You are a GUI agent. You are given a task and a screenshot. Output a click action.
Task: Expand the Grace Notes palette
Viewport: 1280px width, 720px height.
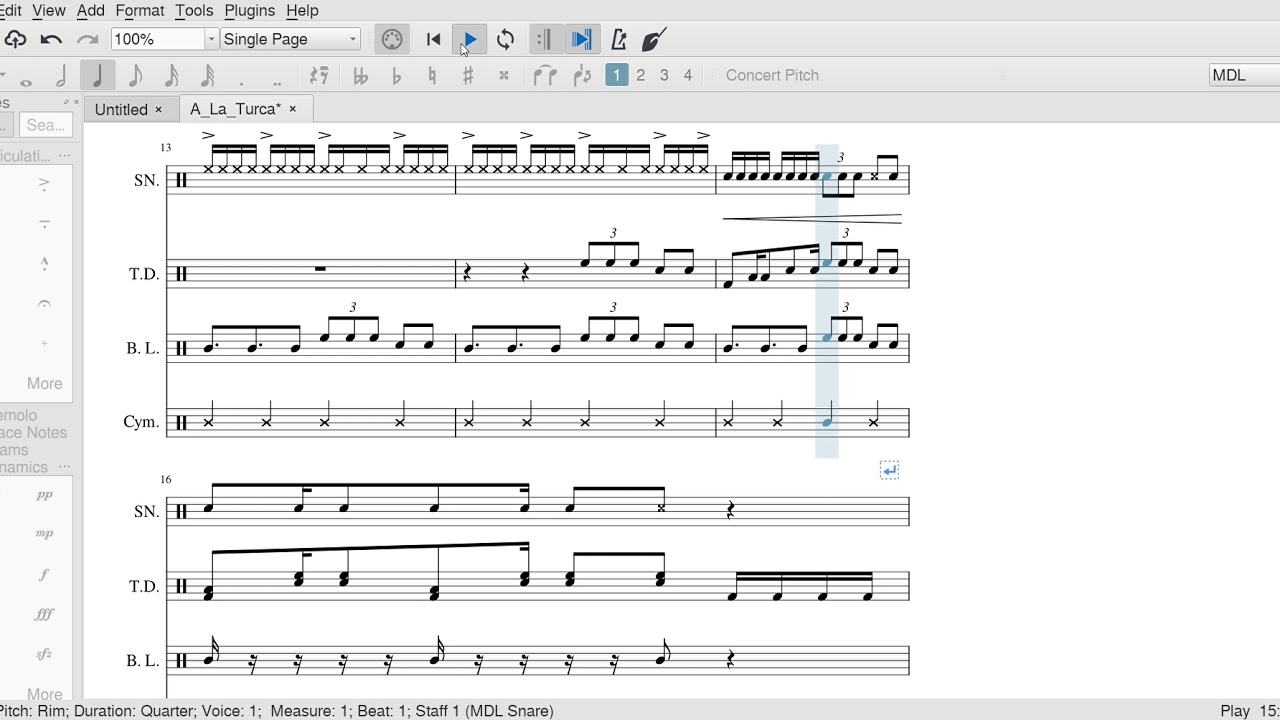coord(33,433)
